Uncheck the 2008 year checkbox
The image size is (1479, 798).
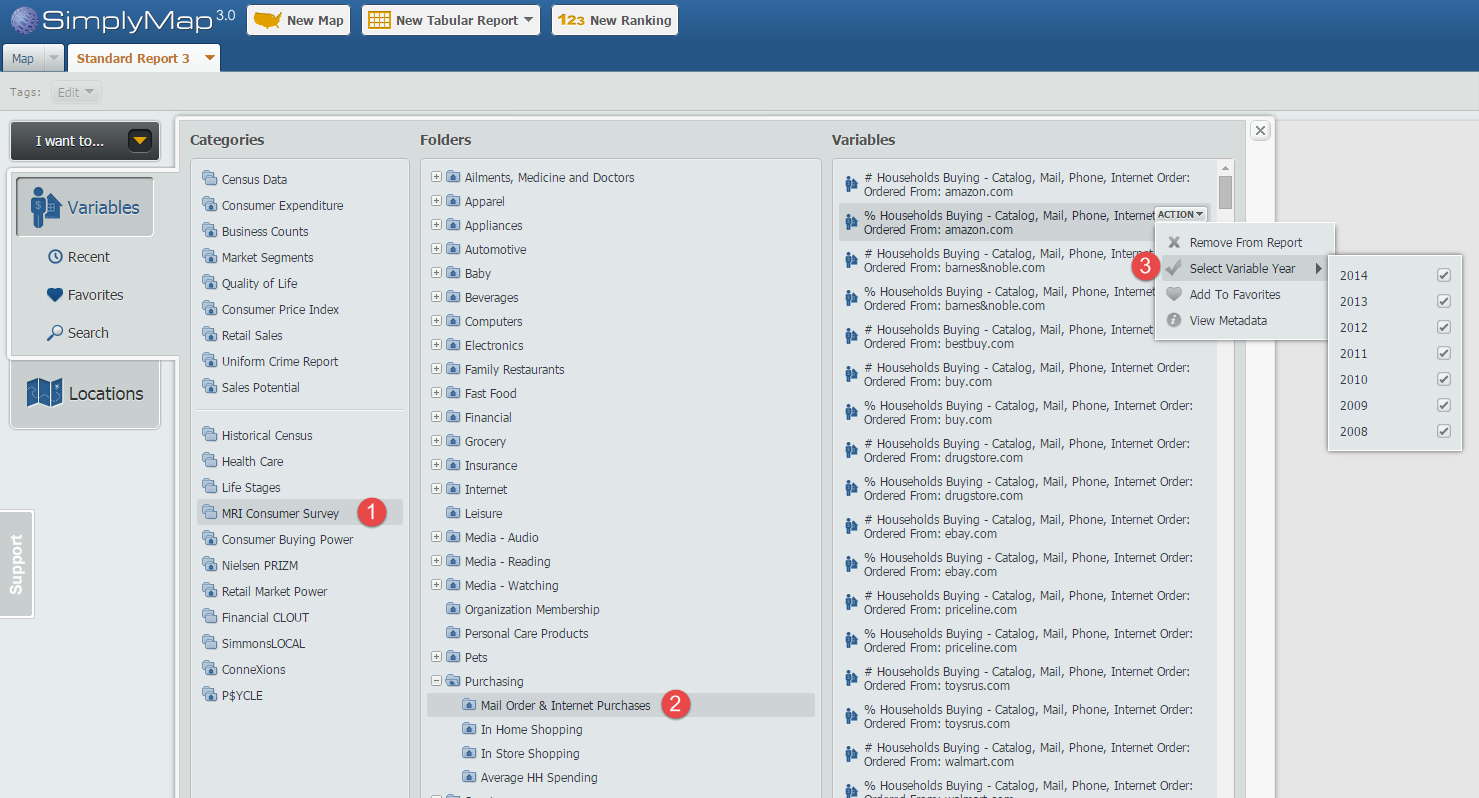[x=1443, y=431]
